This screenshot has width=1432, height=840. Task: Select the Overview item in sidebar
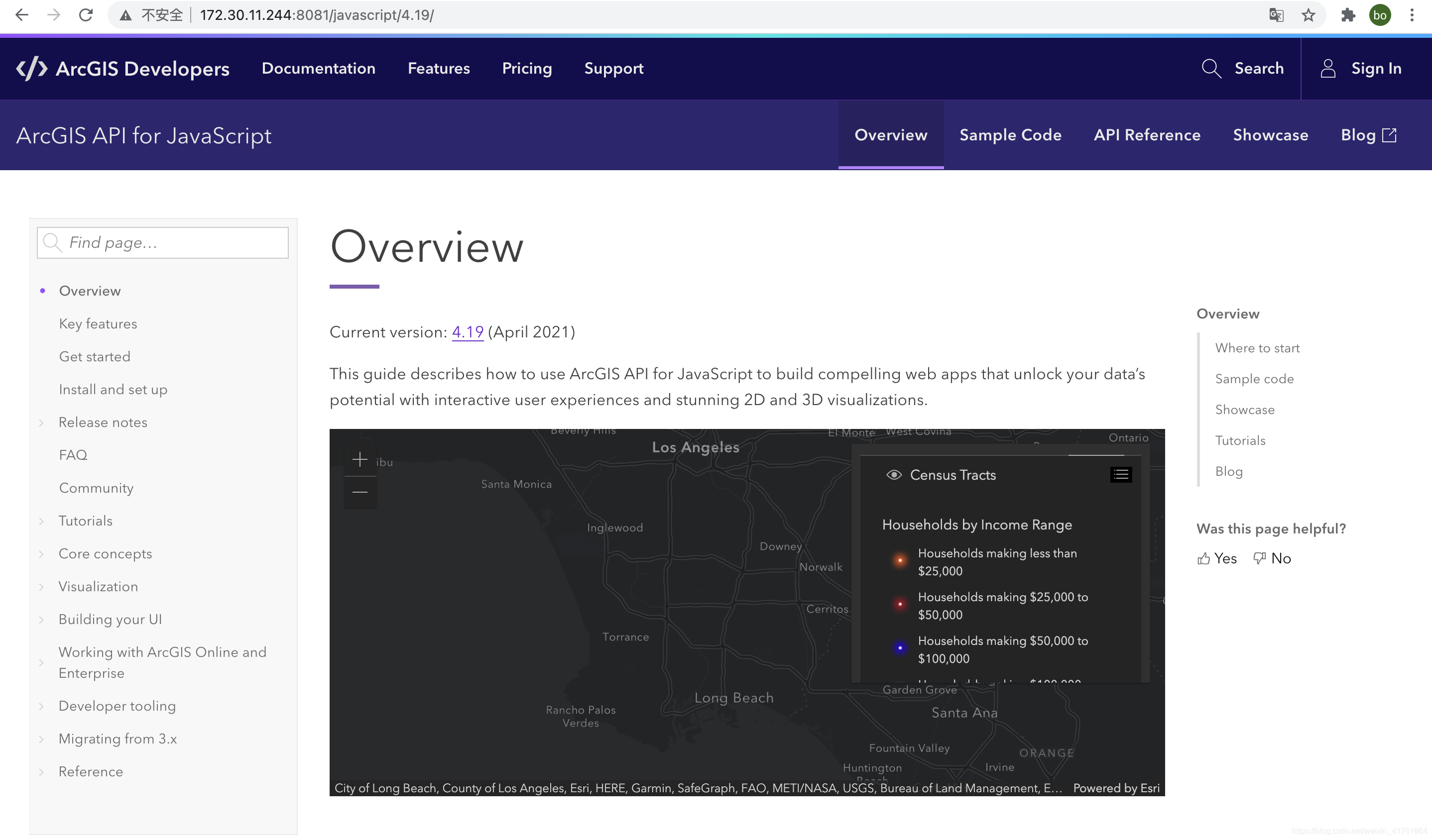pos(90,291)
